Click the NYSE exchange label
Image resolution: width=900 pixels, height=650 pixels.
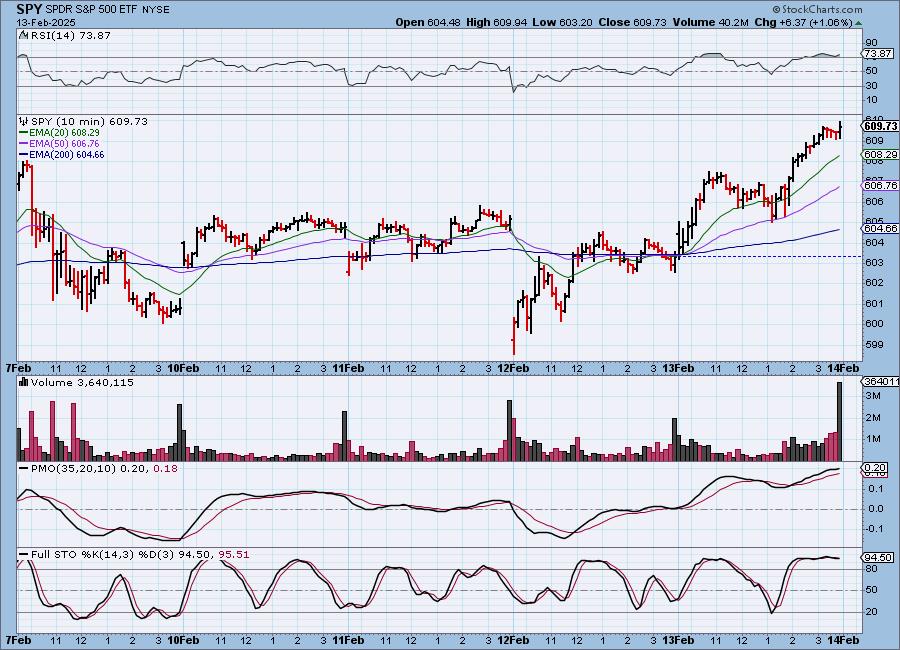pyautogui.click(x=156, y=10)
